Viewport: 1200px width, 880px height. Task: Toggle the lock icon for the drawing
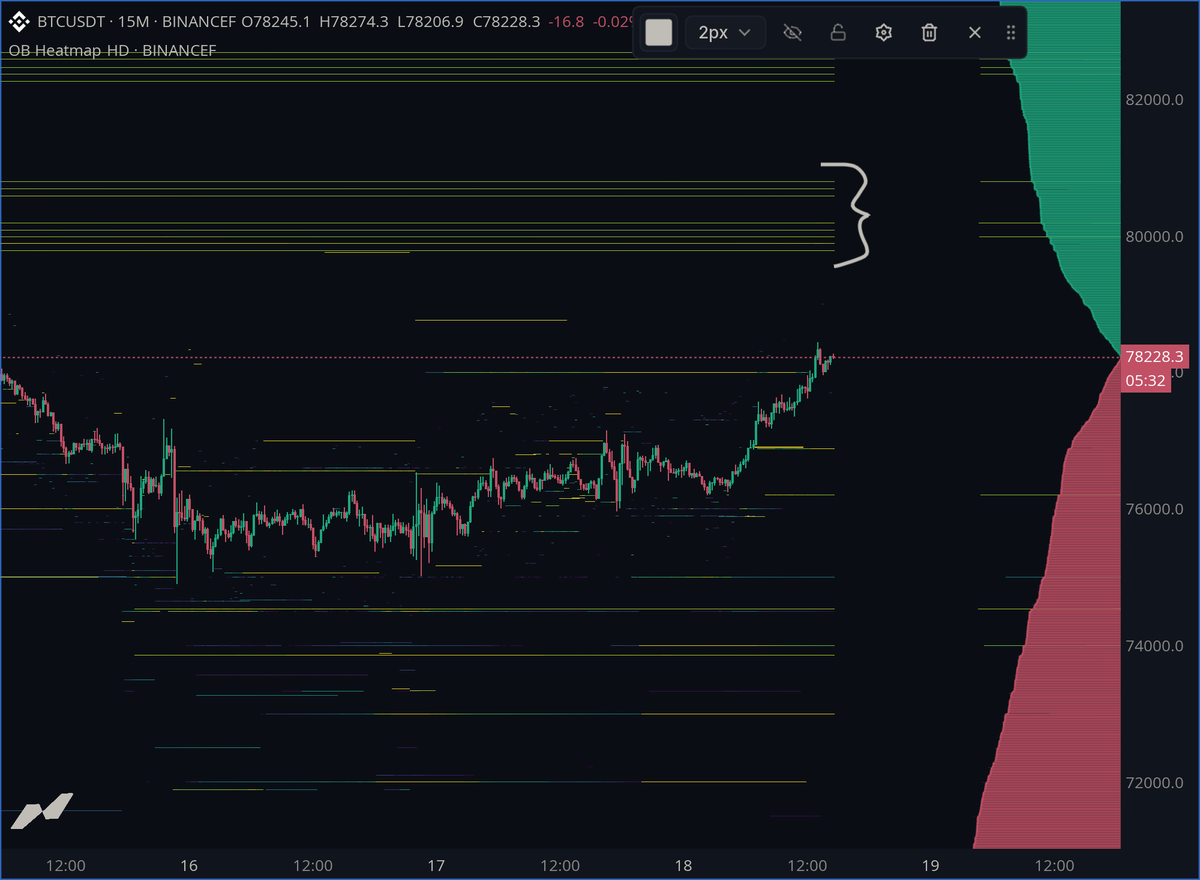pos(838,33)
